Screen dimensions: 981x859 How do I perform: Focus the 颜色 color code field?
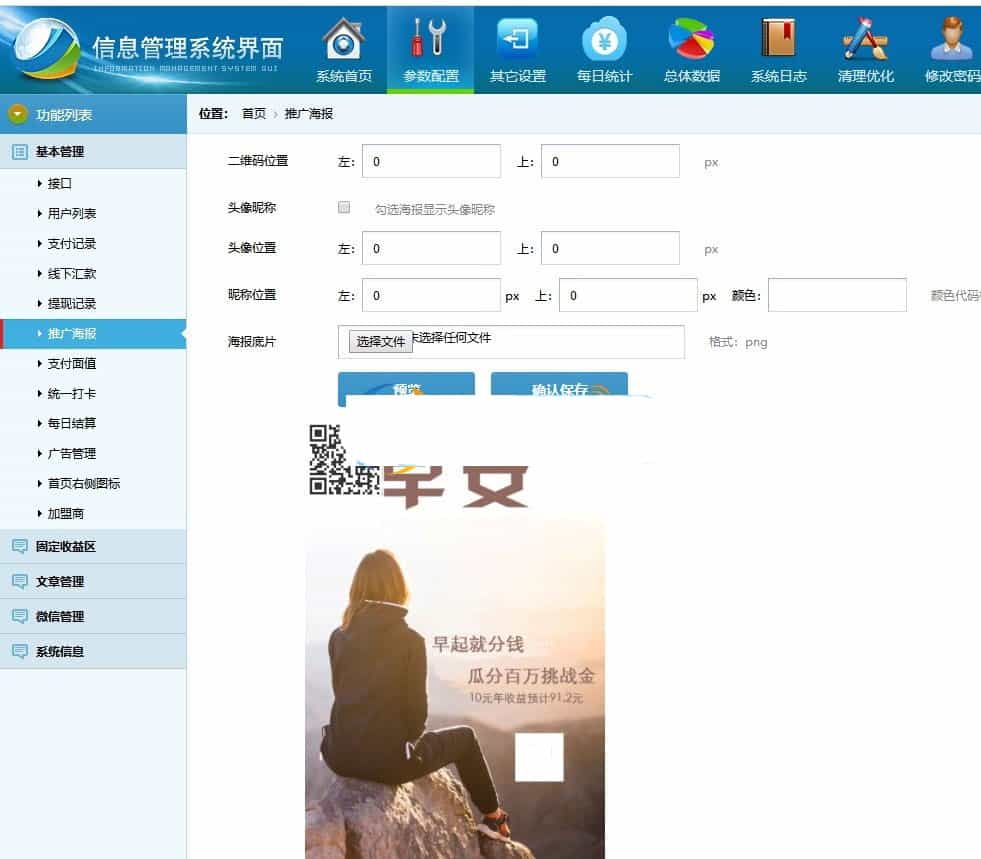coord(837,295)
